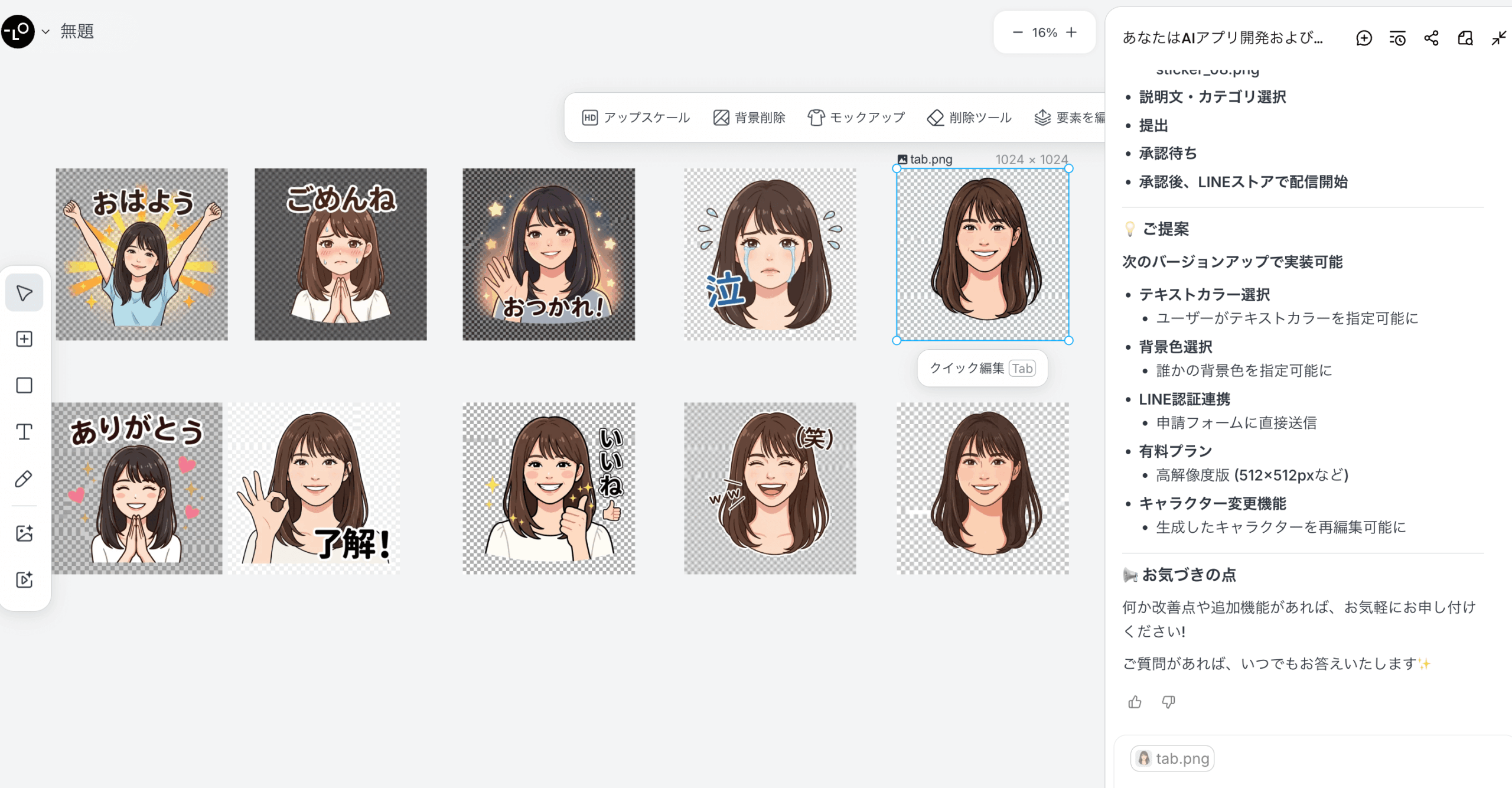Image resolution: width=1512 pixels, height=788 pixels.
Task: Select the pencil editing tool
Action: (x=24, y=478)
